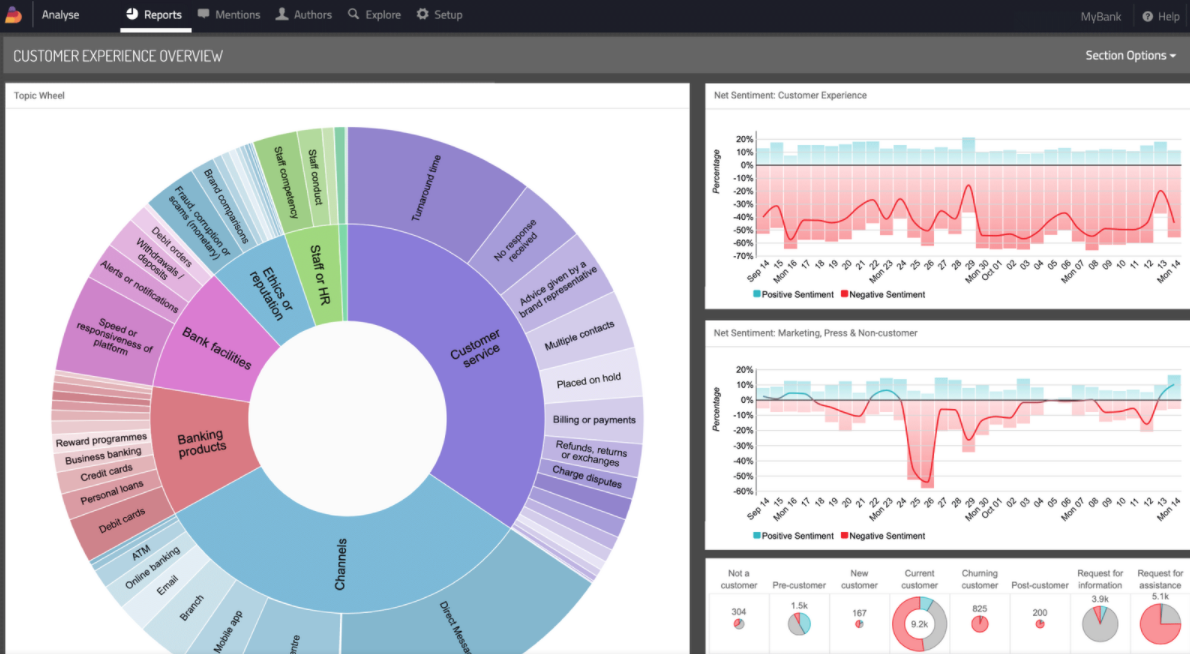
Task: Click the Speed or responsiveness of platform segment
Action: (114, 336)
